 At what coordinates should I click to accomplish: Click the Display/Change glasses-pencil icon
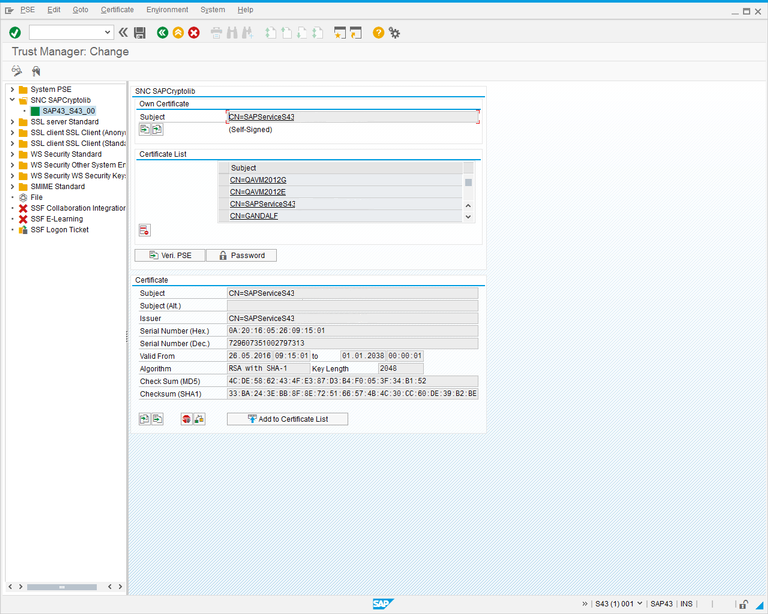click(x=17, y=71)
